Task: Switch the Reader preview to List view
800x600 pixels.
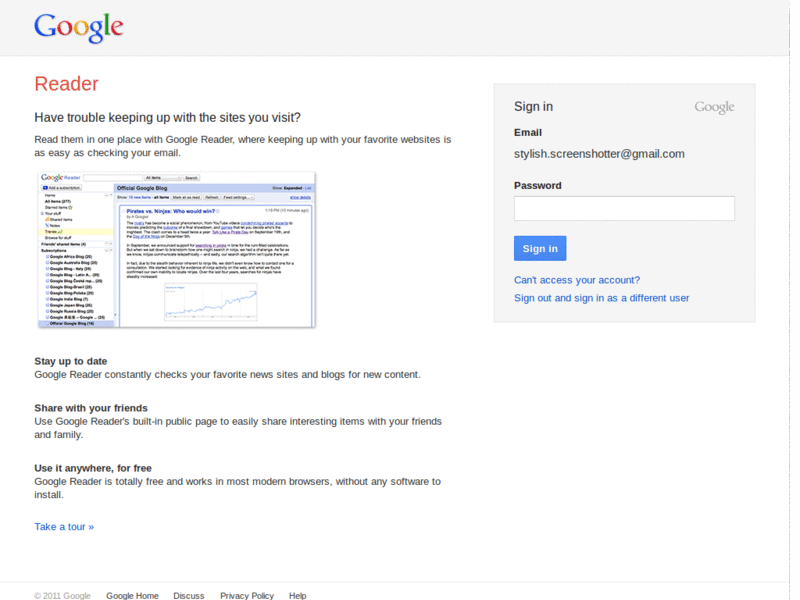Action: pos(306,187)
